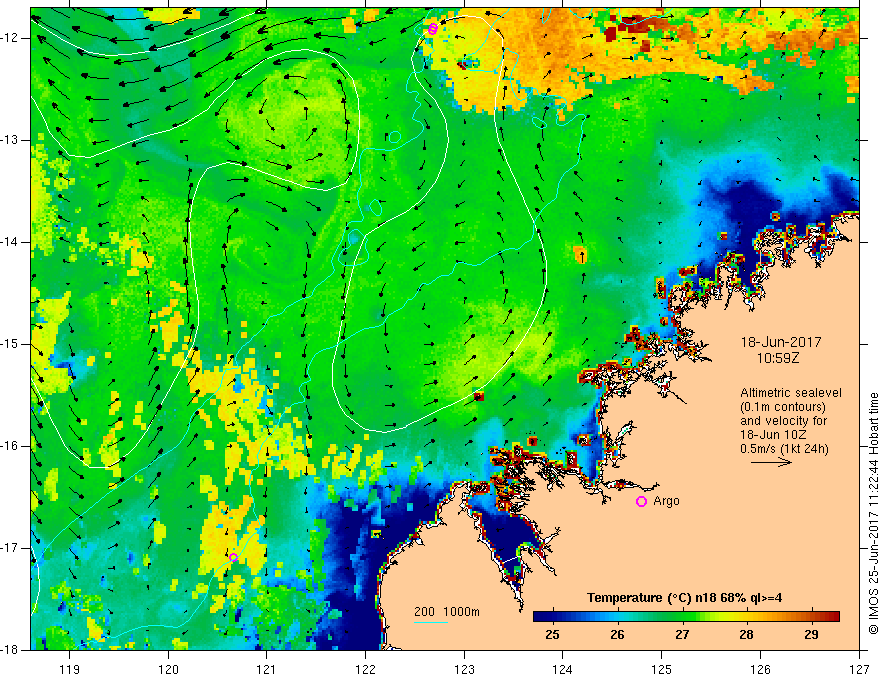Click the green 27 degree colorbar section

[x=682, y=617]
